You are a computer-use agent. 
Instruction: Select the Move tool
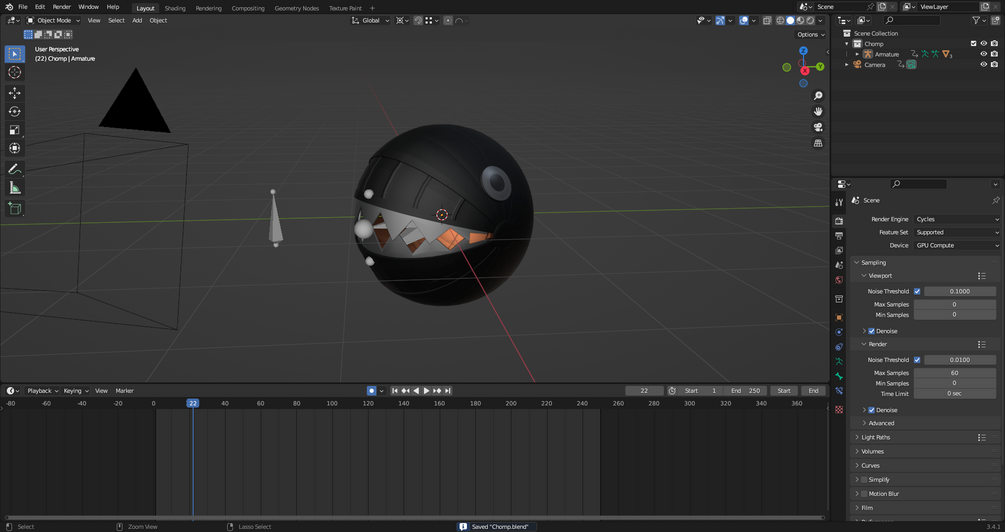pos(14,93)
